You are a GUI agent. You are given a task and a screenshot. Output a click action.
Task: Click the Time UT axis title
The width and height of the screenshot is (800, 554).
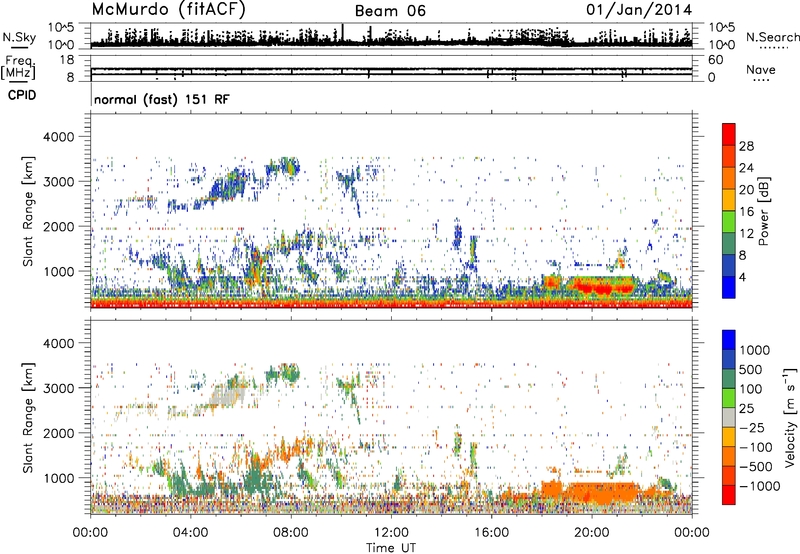click(x=391, y=548)
